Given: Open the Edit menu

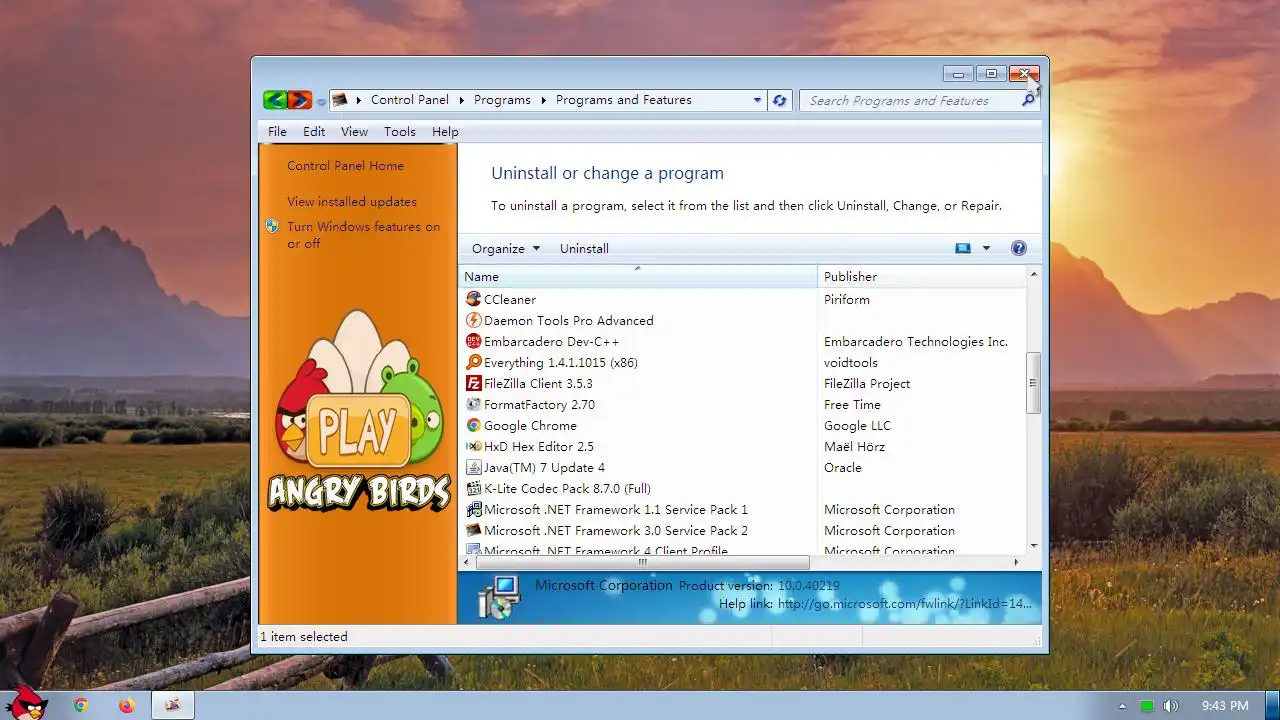Looking at the screenshot, I should pos(314,131).
